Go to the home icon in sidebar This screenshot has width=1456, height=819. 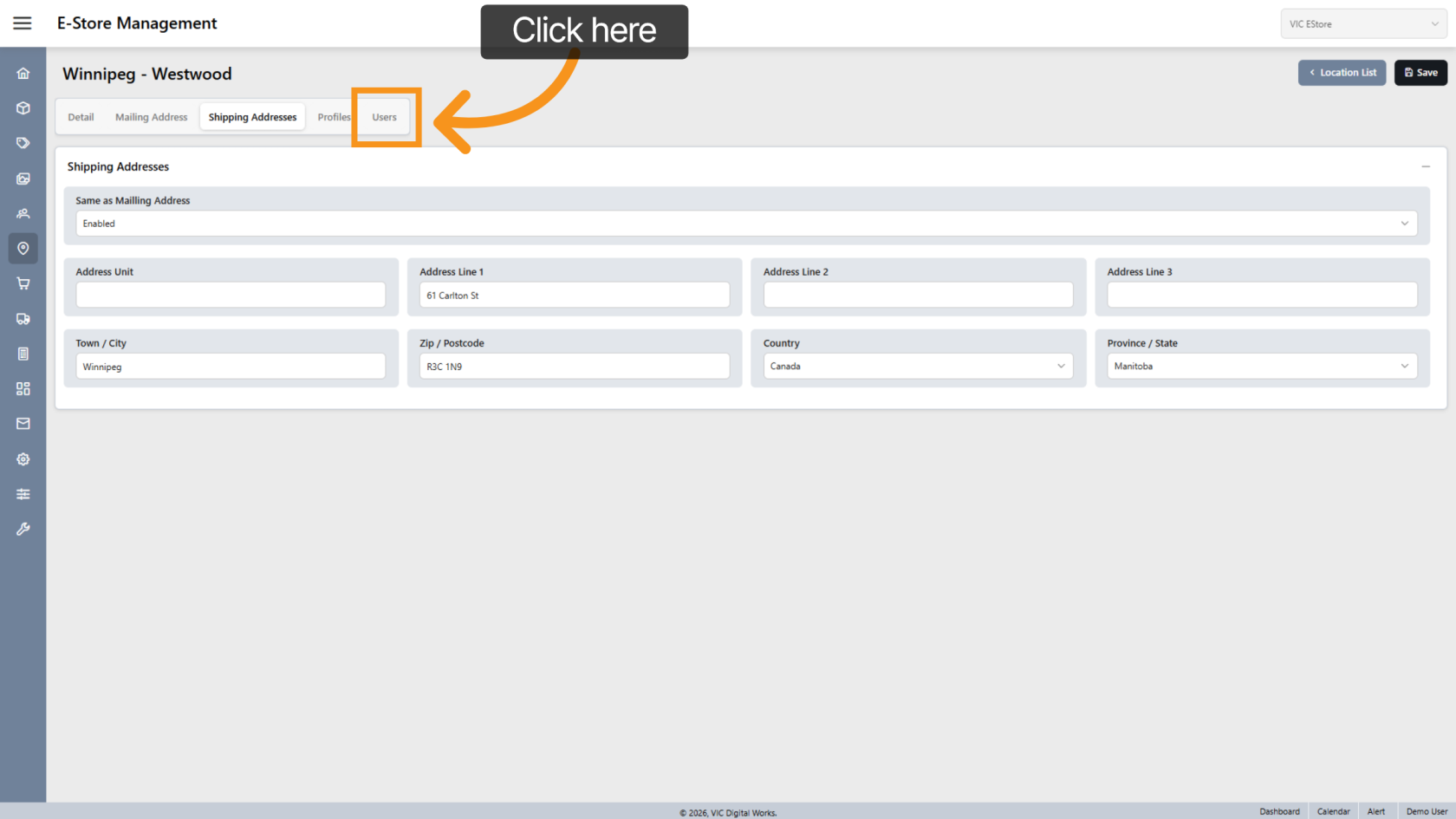tap(23, 74)
